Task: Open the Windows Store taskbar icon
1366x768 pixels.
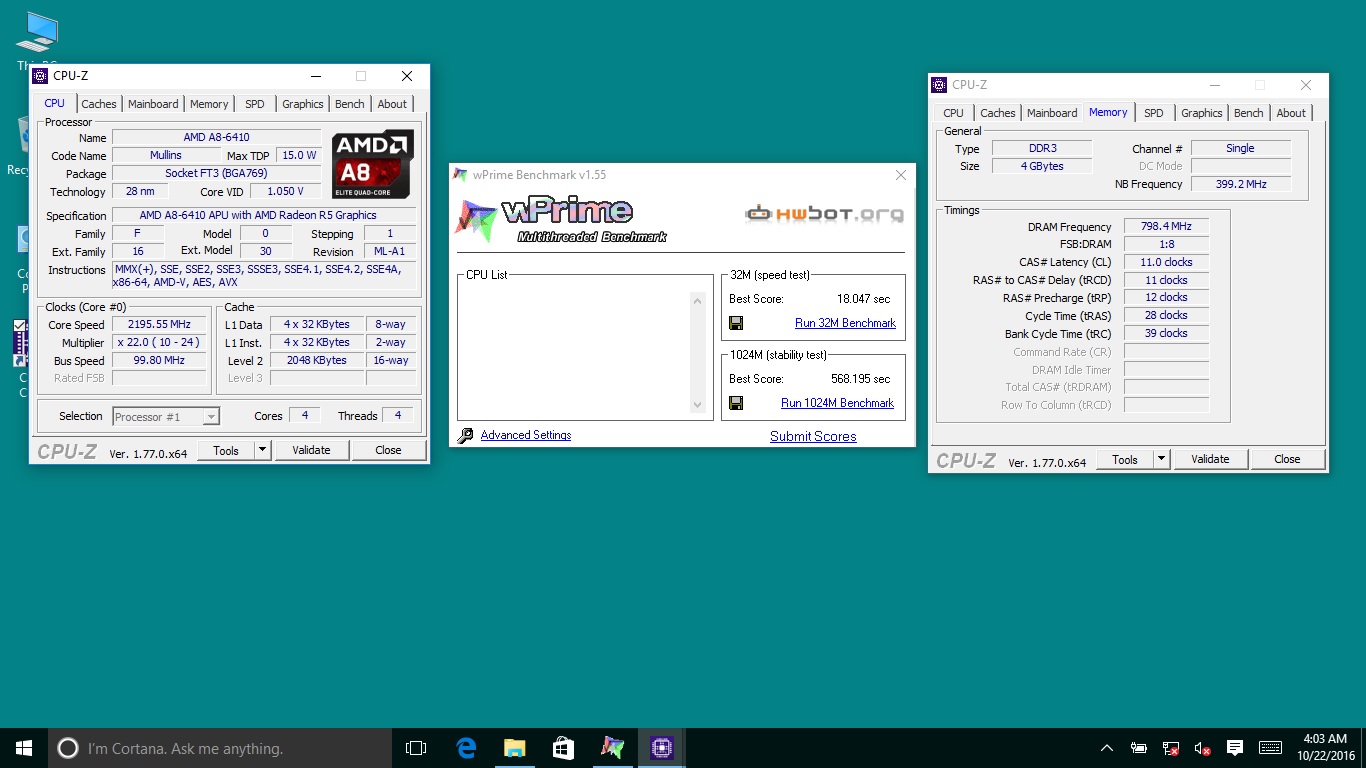Action: (564, 748)
